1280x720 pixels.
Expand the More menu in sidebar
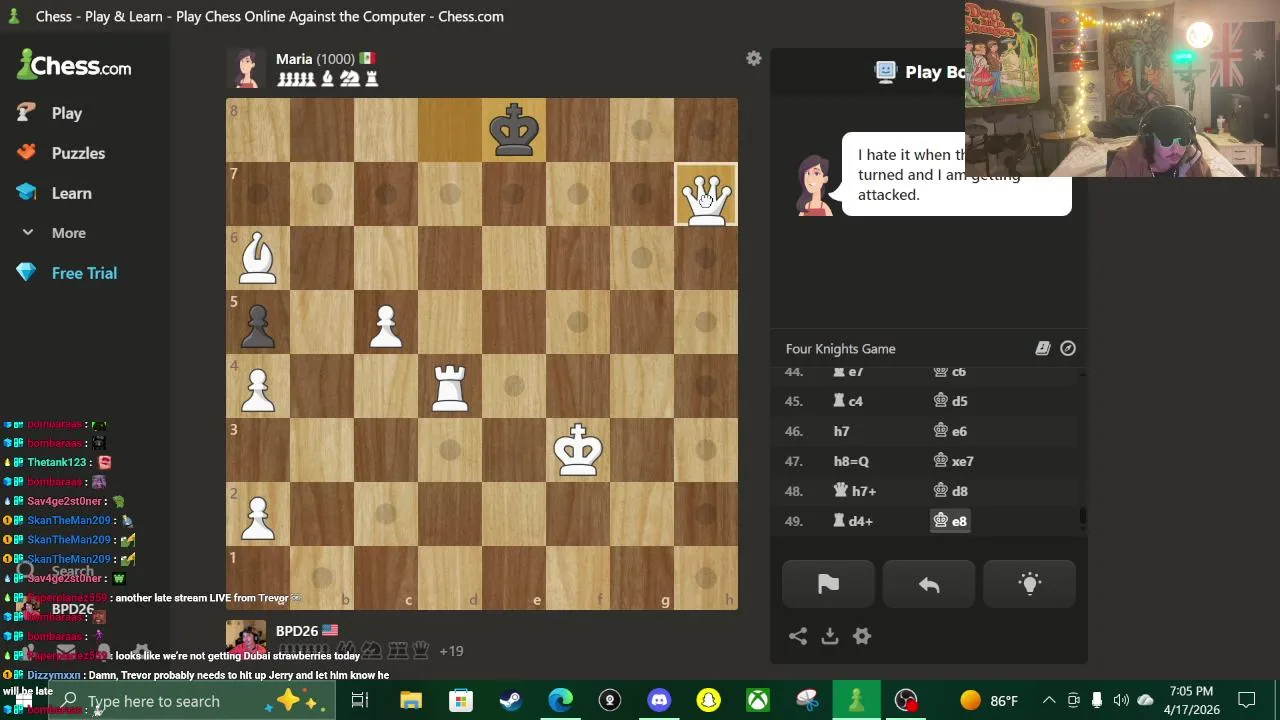(68, 233)
